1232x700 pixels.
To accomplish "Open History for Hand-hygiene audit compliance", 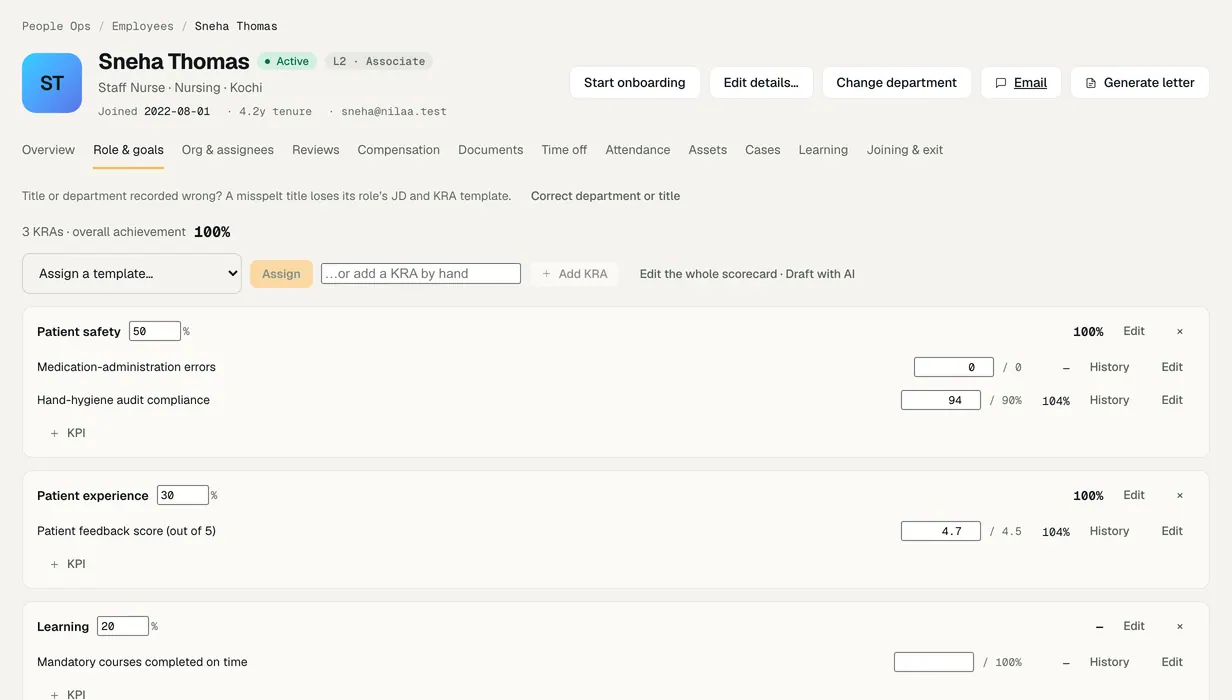I will [1109, 400].
